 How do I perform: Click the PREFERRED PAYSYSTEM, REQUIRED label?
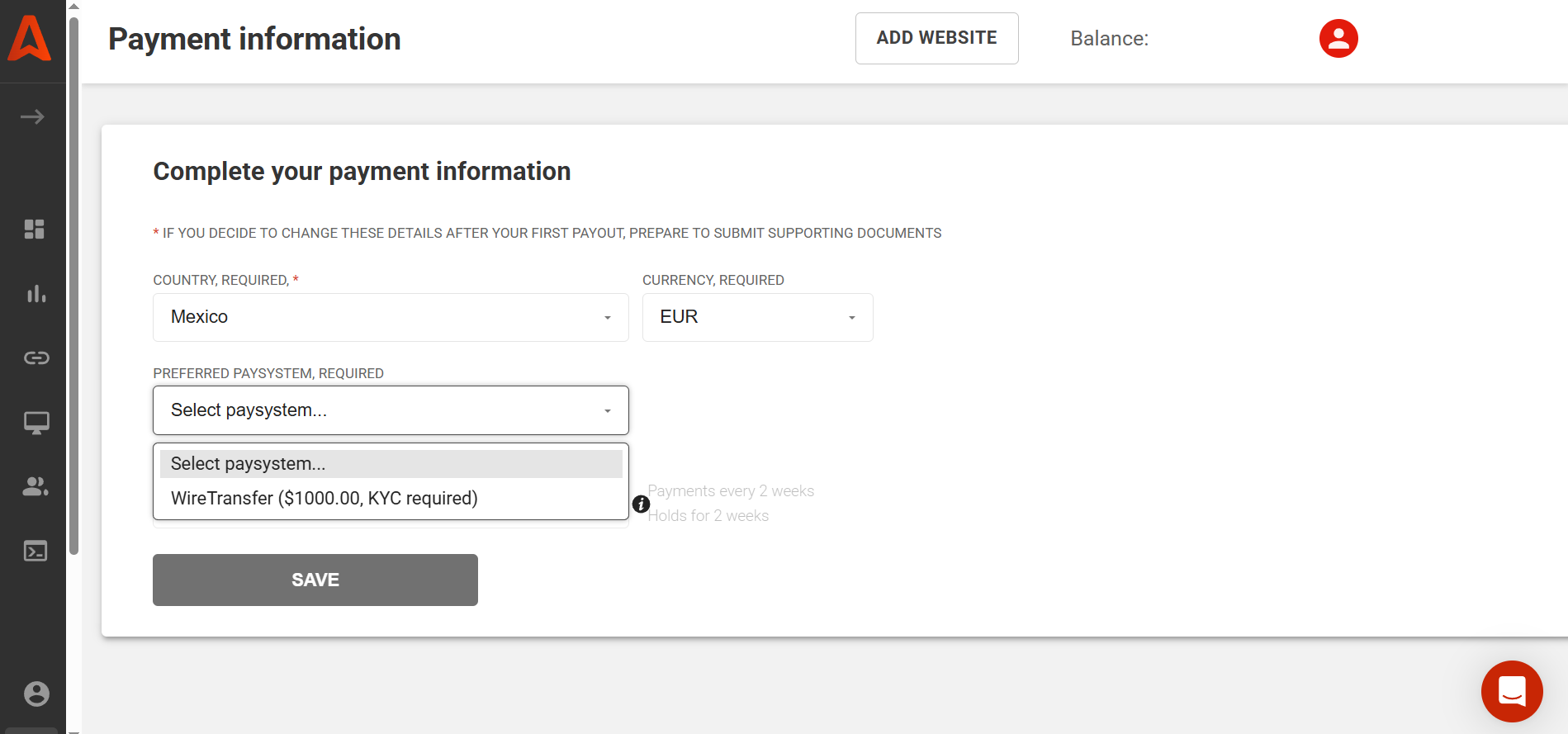(x=268, y=374)
